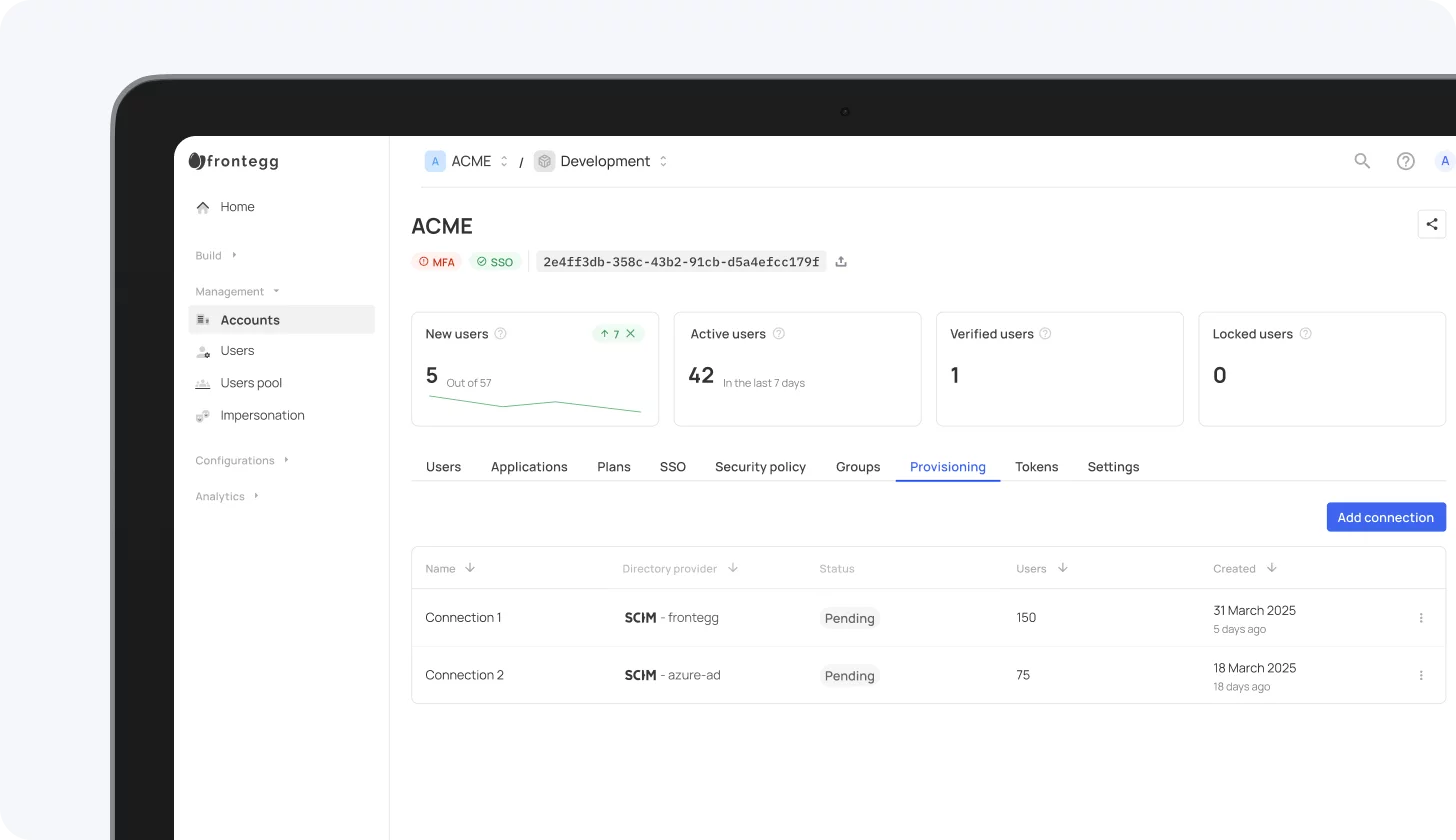This screenshot has height=840, width=1456.
Task: Open Connection 1 three-dot actions menu
Action: (1421, 618)
